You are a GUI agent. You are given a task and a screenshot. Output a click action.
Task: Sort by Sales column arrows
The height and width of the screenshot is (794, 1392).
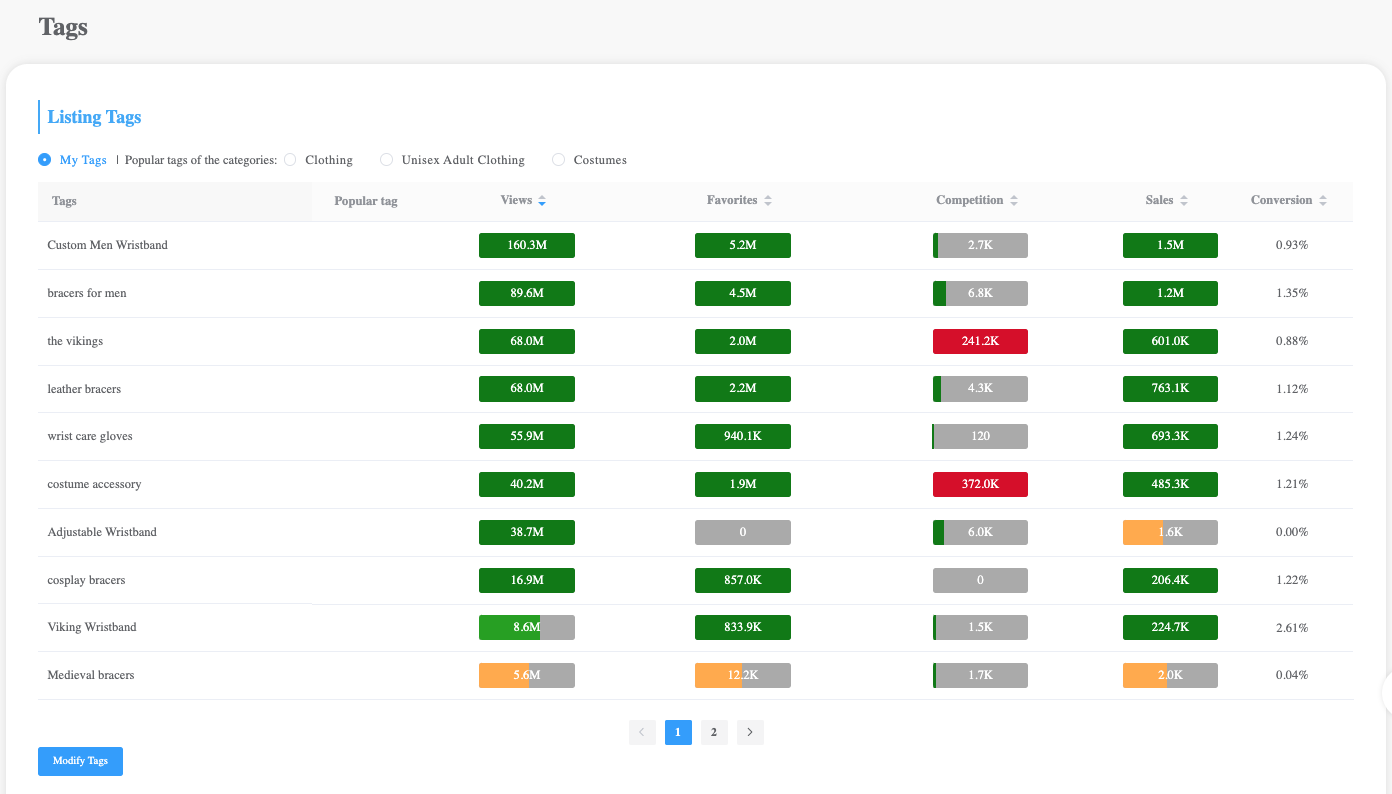tap(1184, 201)
